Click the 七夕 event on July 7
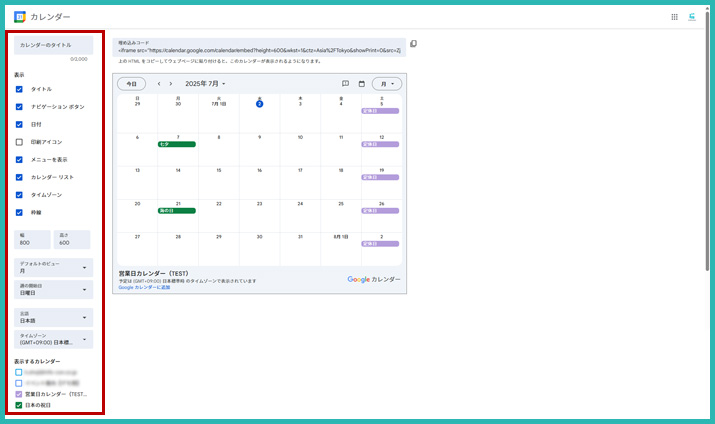 pyautogui.click(x=177, y=144)
